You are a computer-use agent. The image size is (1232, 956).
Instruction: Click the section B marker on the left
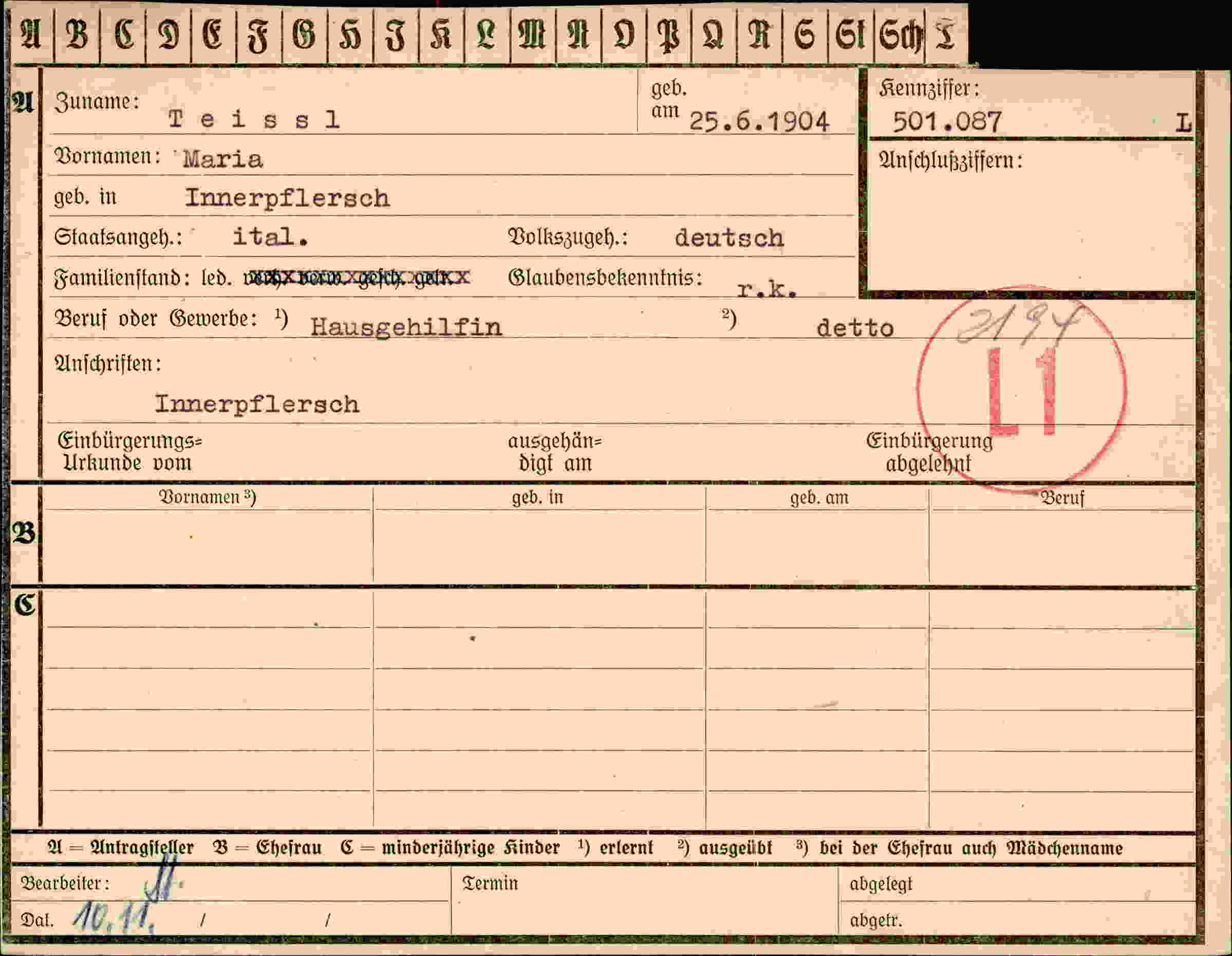pyautogui.click(x=24, y=533)
